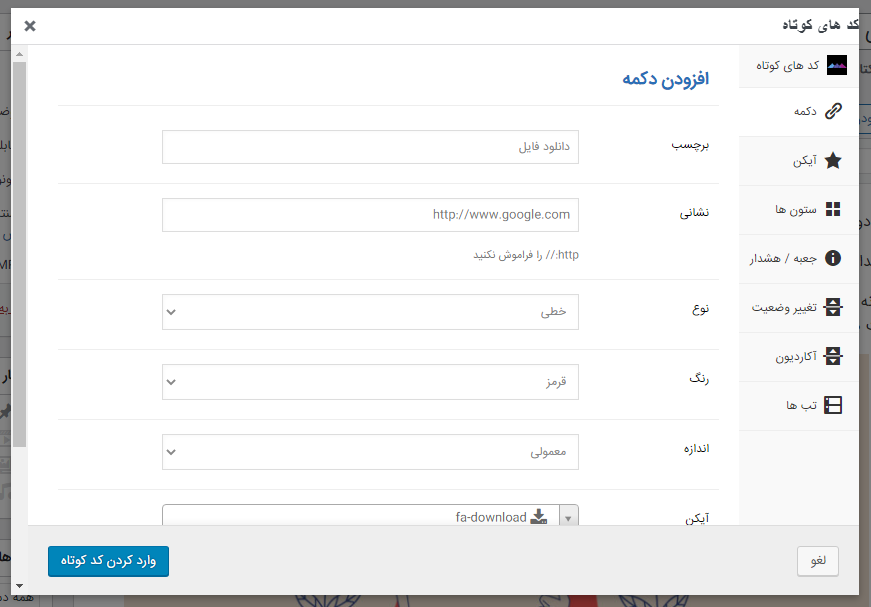The image size is (871, 607).
Task: Click the star icon for آیکن
Action: [x=832, y=160]
